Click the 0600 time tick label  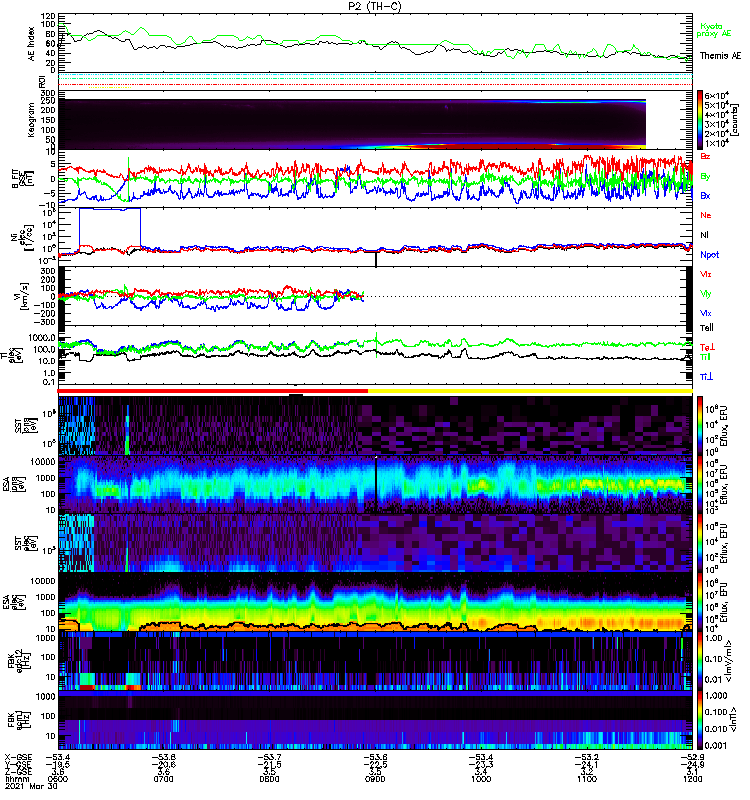[x=58, y=779]
